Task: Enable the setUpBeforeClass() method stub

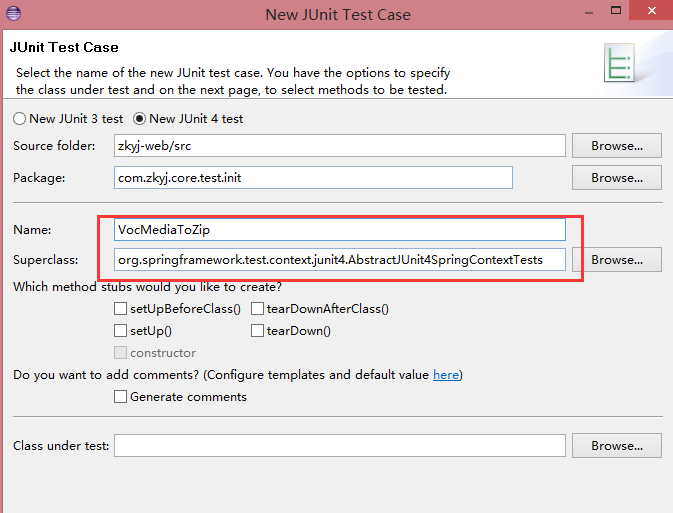Action: pyautogui.click(x=121, y=309)
